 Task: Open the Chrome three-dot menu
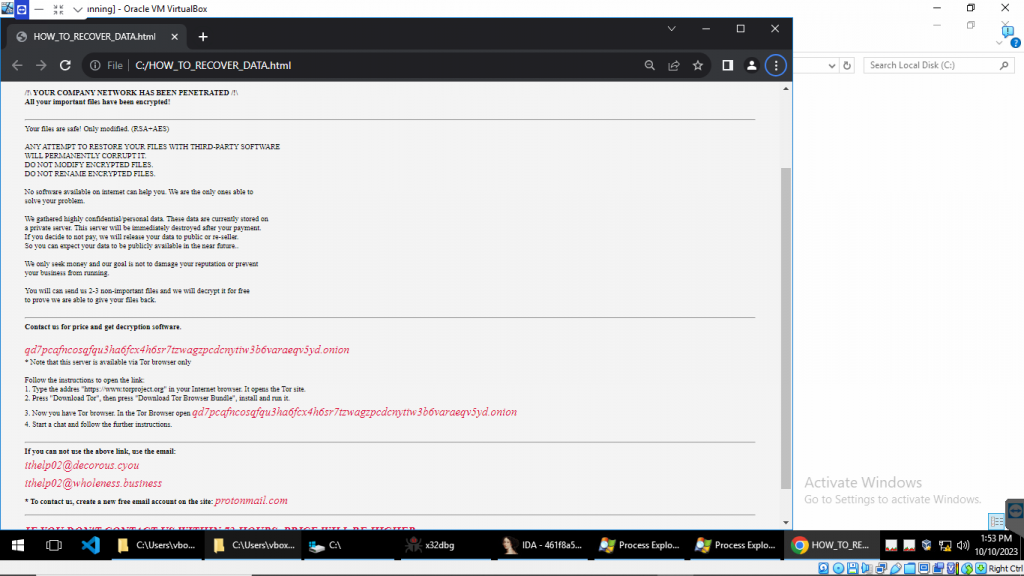click(x=775, y=65)
